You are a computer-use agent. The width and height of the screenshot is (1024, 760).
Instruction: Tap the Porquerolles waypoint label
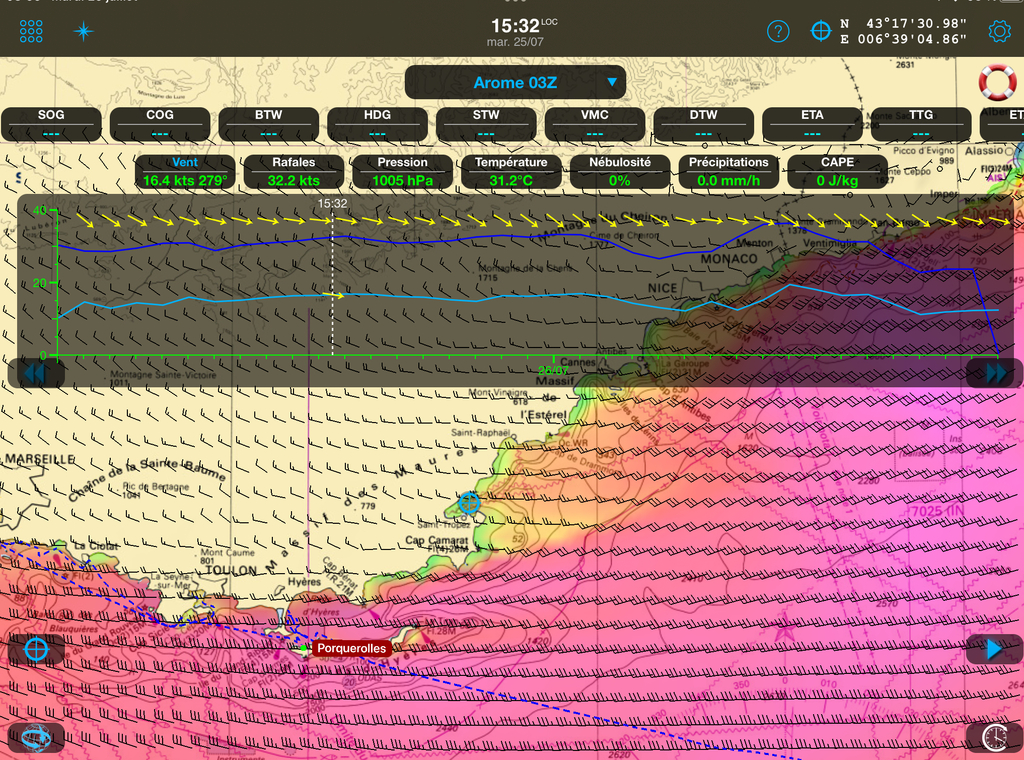click(x=351, y=648)
